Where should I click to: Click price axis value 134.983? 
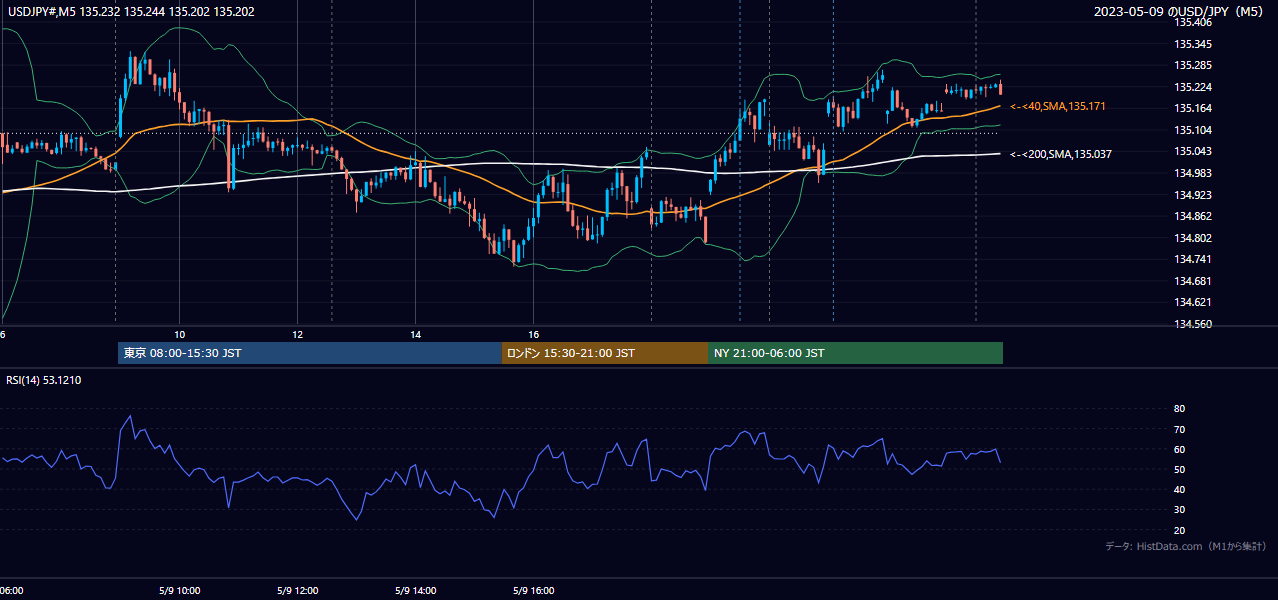pos(1193,173)
